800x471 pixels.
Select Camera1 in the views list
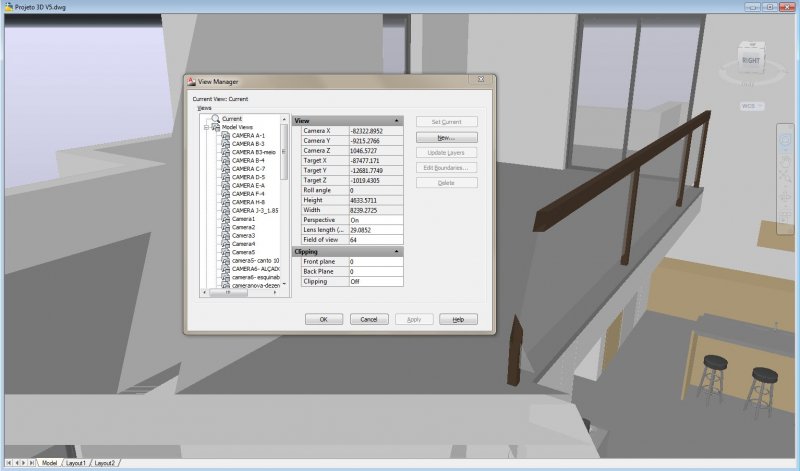point(243,219)
